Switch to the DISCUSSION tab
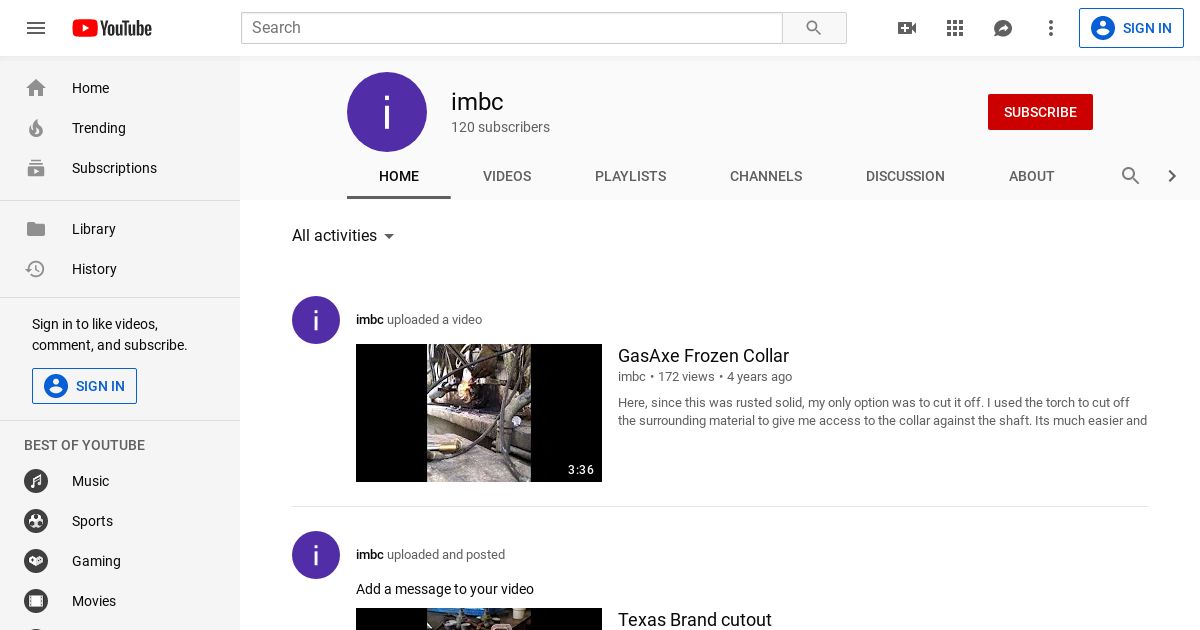 (905, 176)
